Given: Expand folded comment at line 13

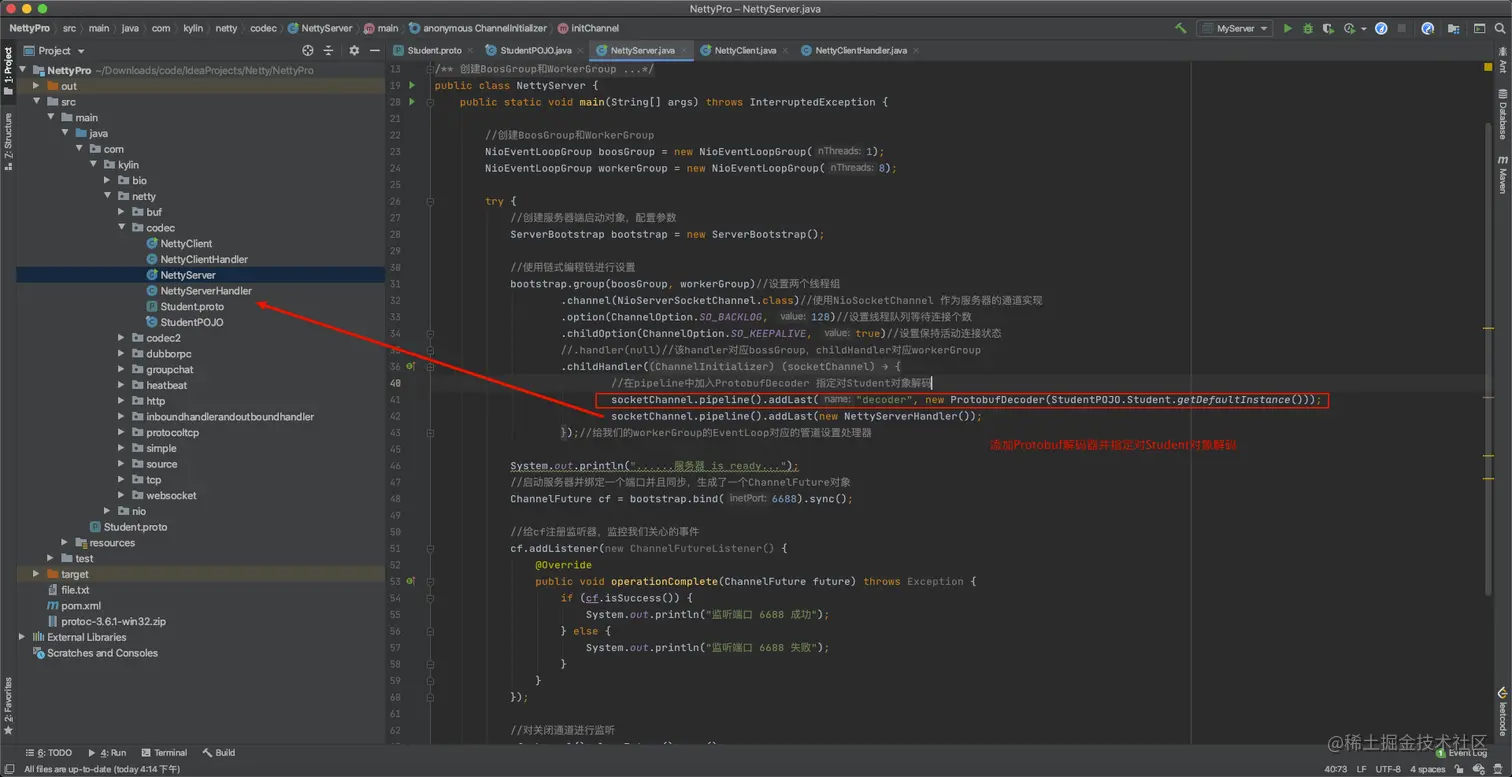Looking at the screenshot, I should 430,69.
